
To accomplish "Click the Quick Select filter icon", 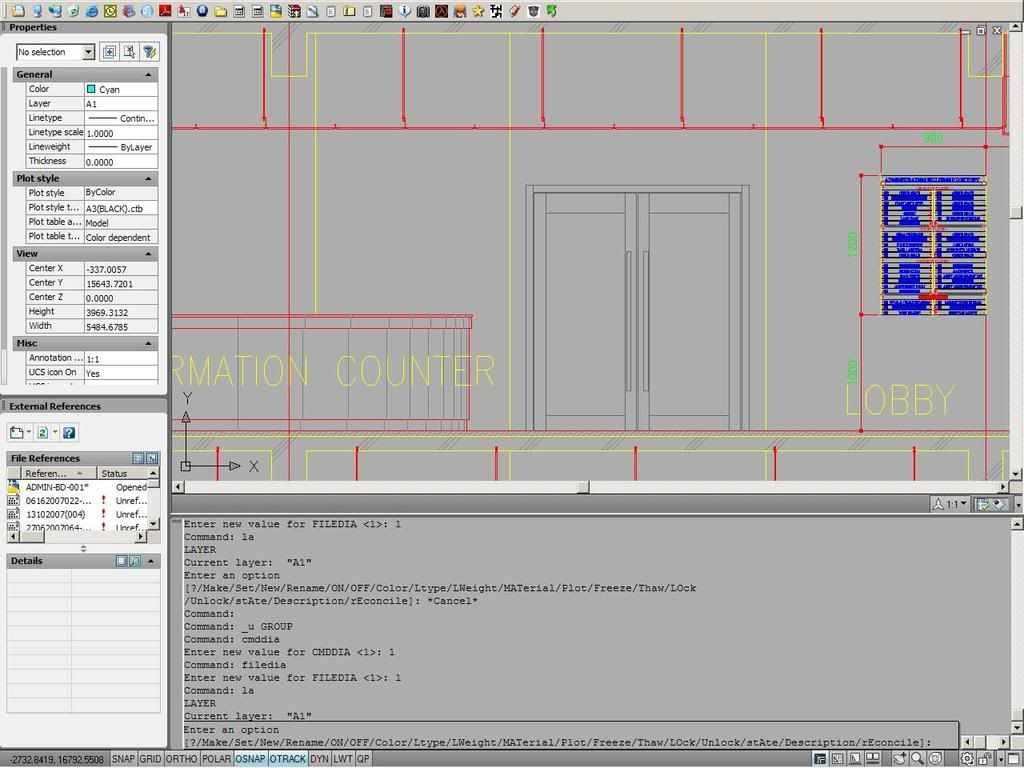I will 149,52.
